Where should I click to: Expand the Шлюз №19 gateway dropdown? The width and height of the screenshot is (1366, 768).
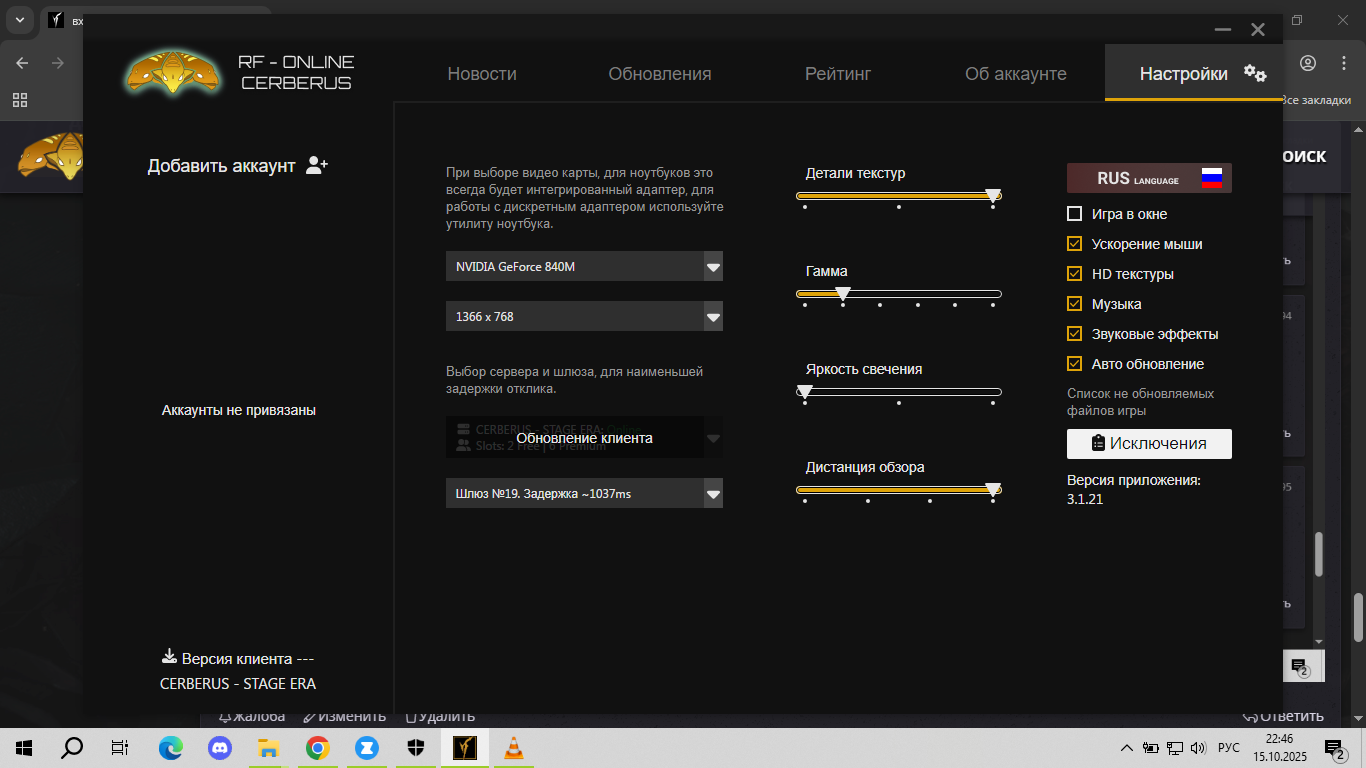(x=713, y=494)
